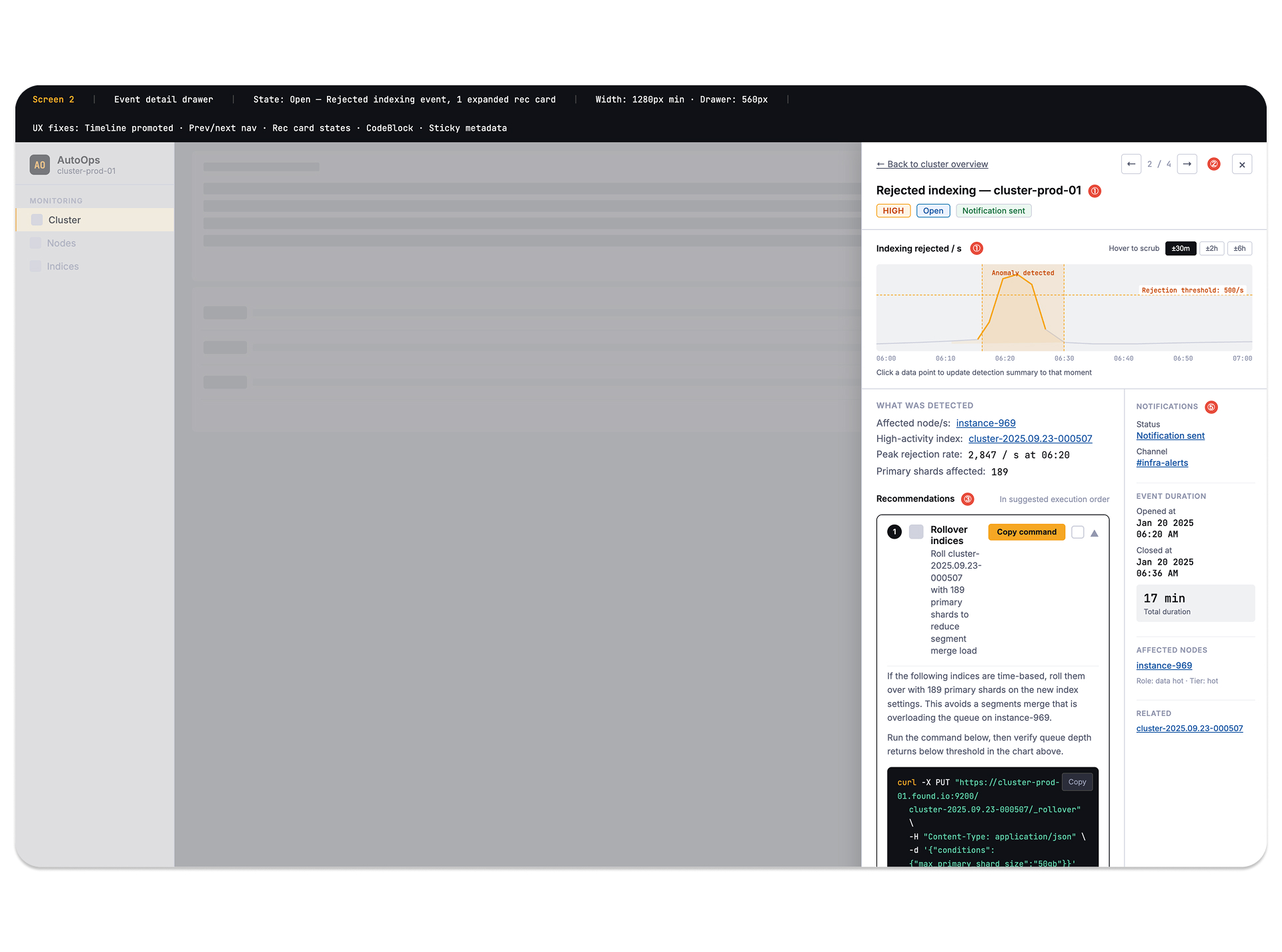Check the box next to the collapse triangle
Viewport: 1282px width, 952px height.
tap(1078, 532)
